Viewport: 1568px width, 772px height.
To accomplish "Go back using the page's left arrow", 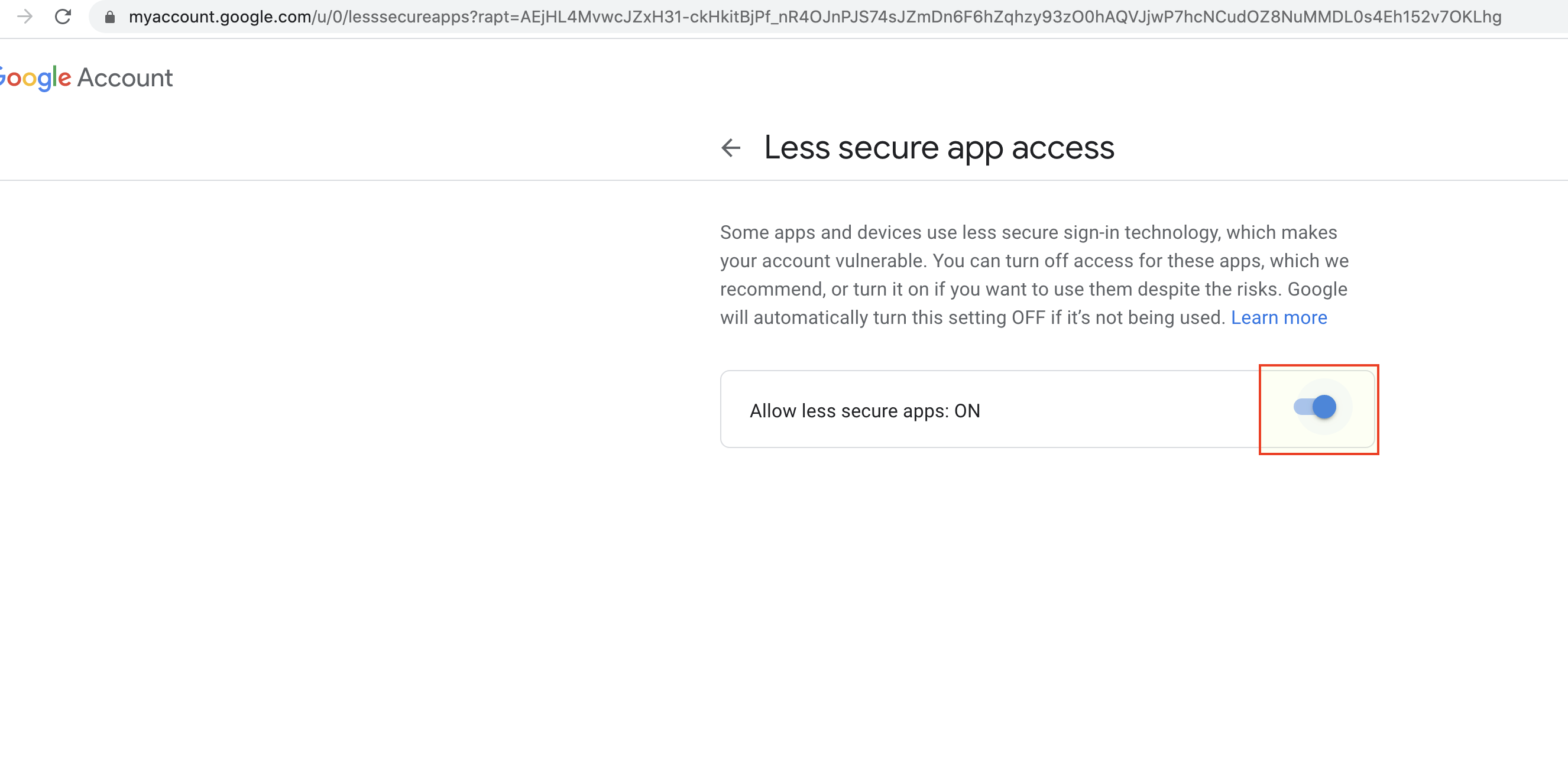I will pyautogui.click(x=730, y=147).
